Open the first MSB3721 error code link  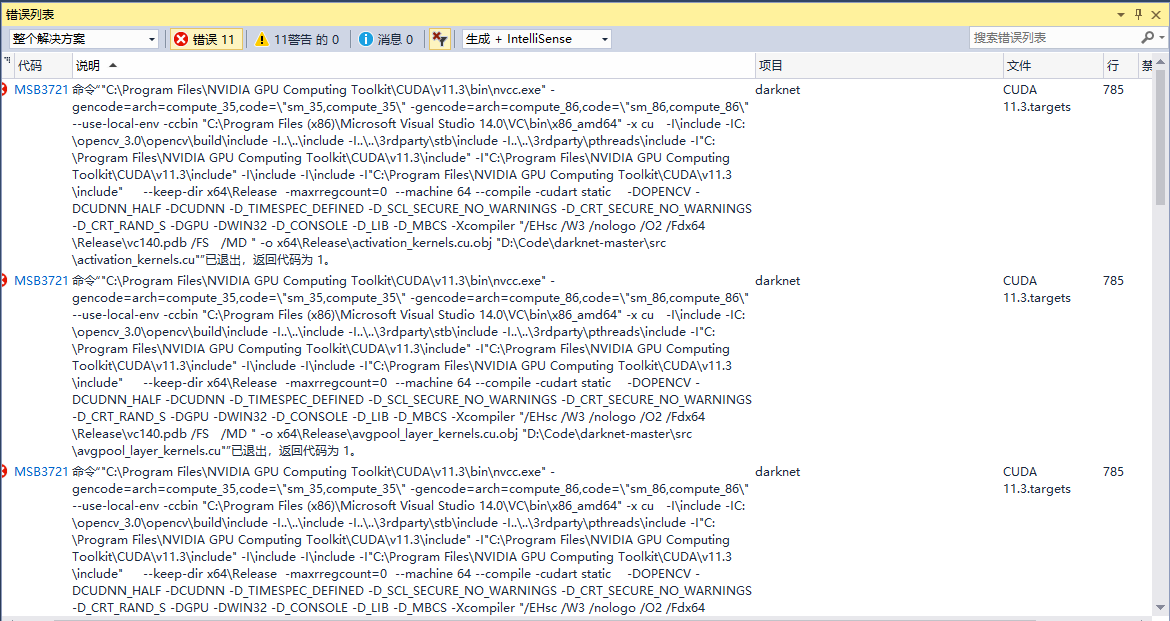[41, 90]
